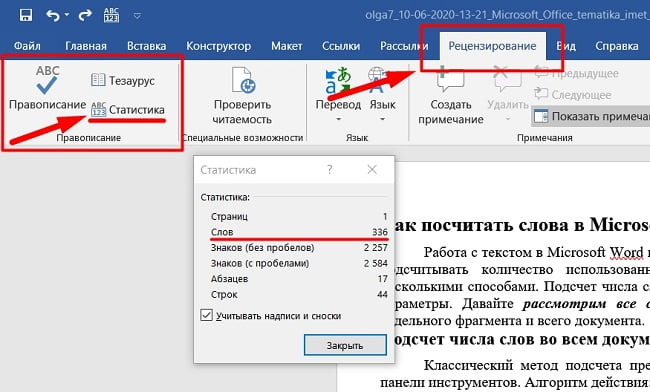Screen dimensions: 650x392
Task: Click the Слов 336 row
Action: click(299, 232)
